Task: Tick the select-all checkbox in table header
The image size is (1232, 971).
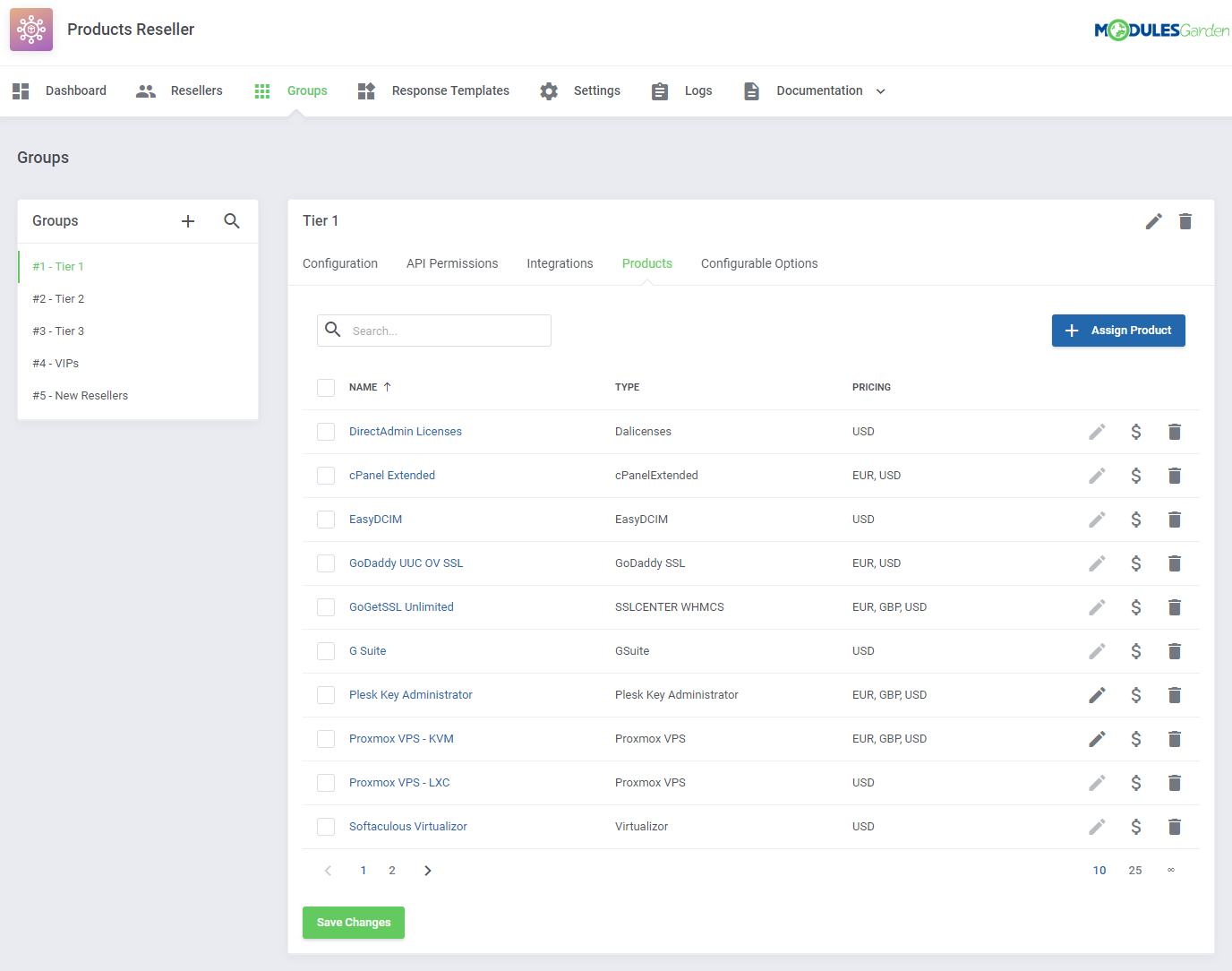Action: tap(326, 387)
